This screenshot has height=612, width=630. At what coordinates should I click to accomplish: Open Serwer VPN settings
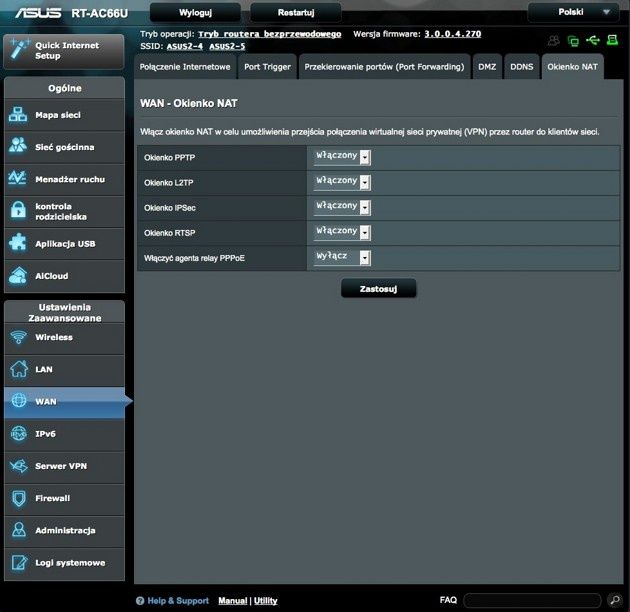[x=64, y=466]
